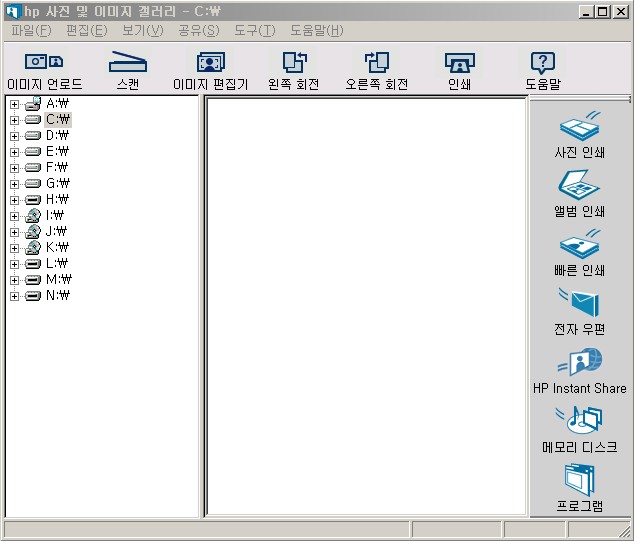Viewport: 634px width, 541px height.
Task: Open the 보기(V) menu
Action: click(x=143, y=30)
